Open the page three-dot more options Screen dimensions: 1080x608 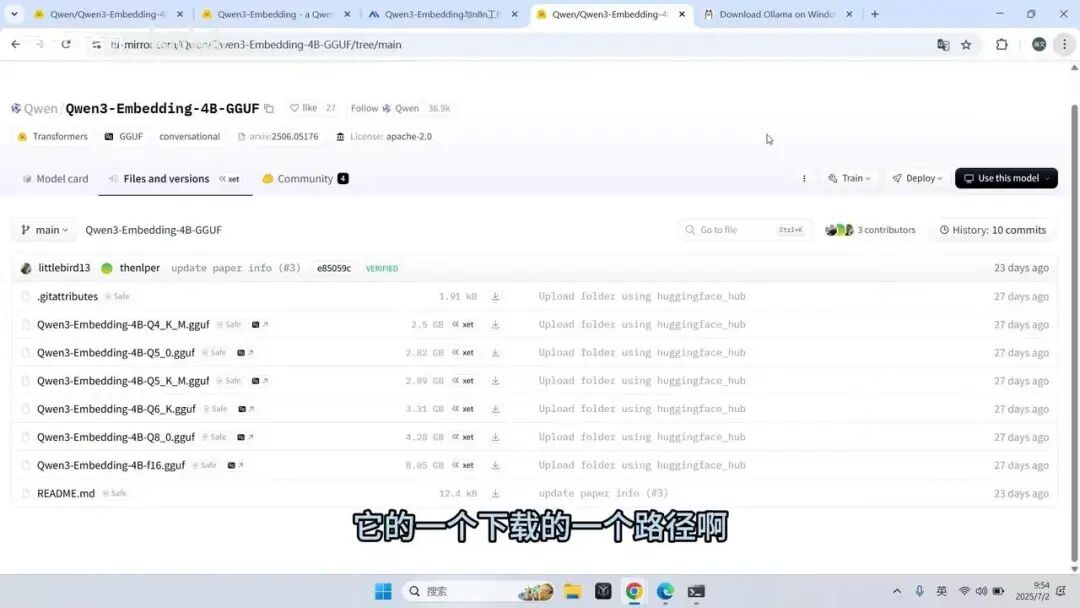click(804, 178)
